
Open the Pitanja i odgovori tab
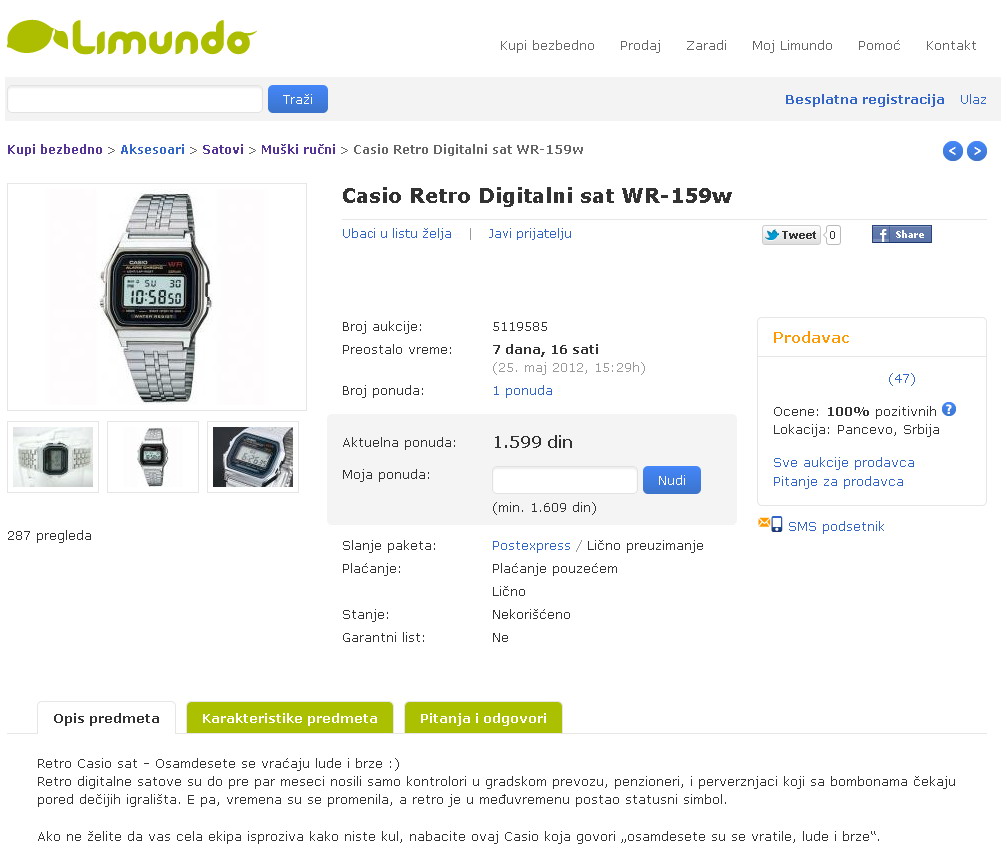[x=483, y=717]
